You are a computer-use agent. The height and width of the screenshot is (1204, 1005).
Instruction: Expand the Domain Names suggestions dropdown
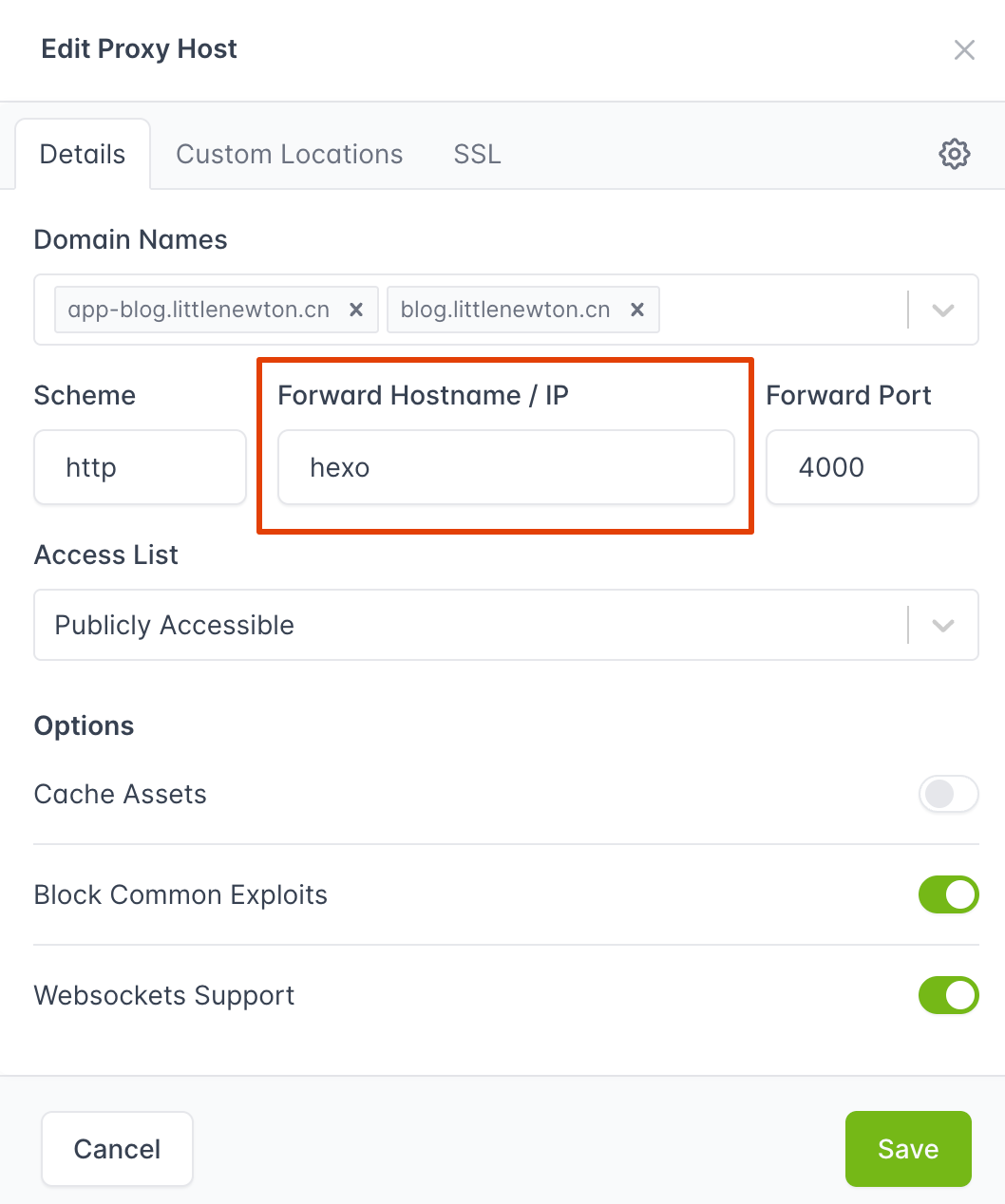941,310
